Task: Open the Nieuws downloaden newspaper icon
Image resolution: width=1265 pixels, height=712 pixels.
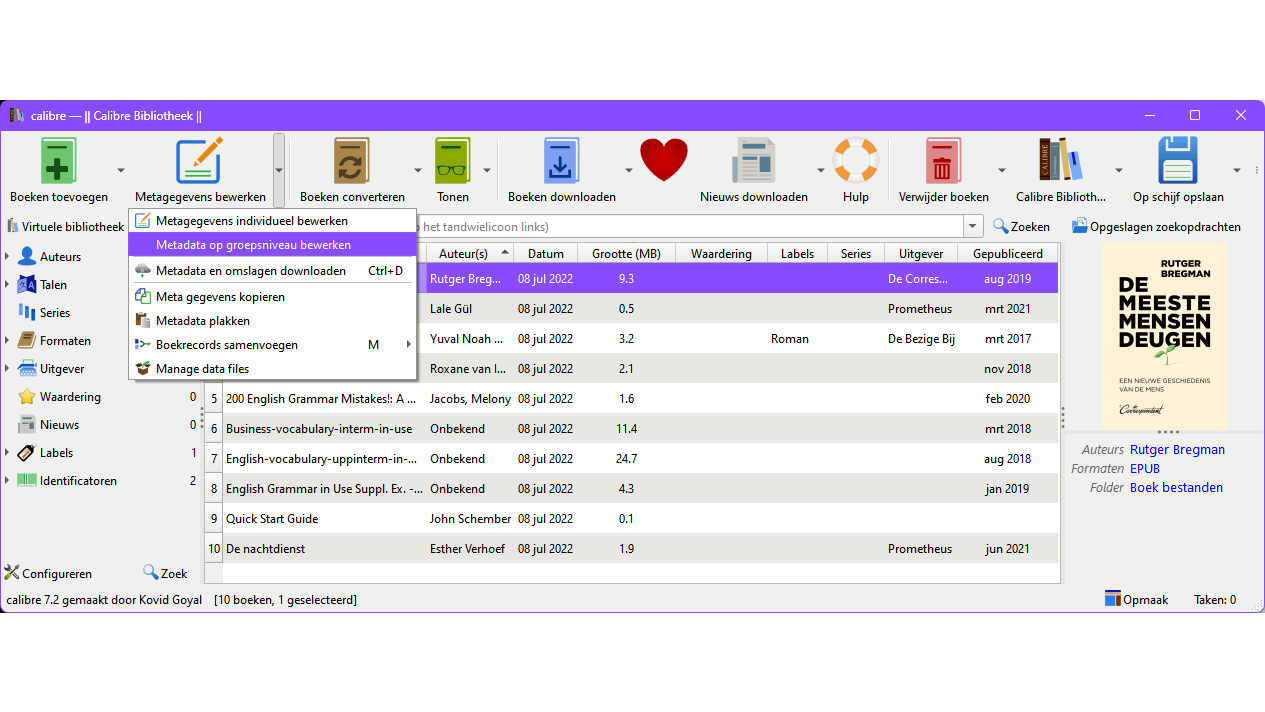Action: [754, 161]
